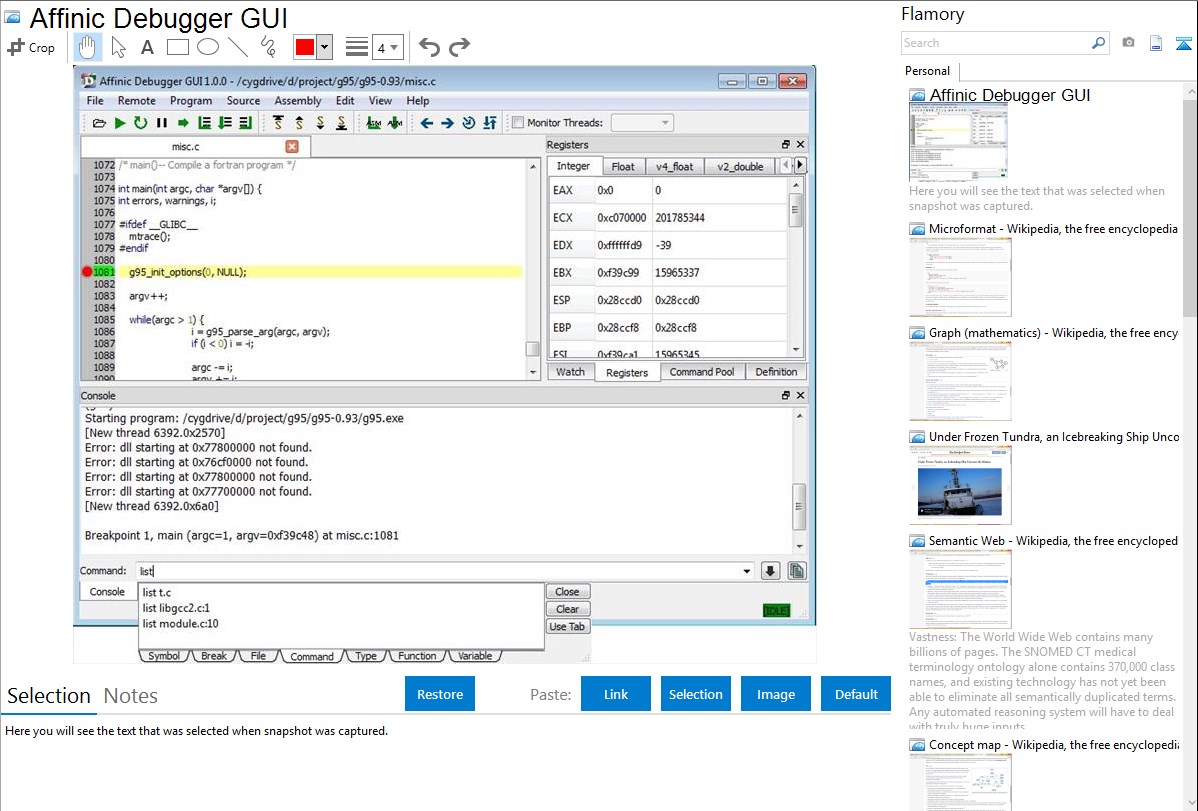This screenshot has height=811, width=1198.
Task: Continue execution with green right-arrow icon
Action: coord(183,123)
